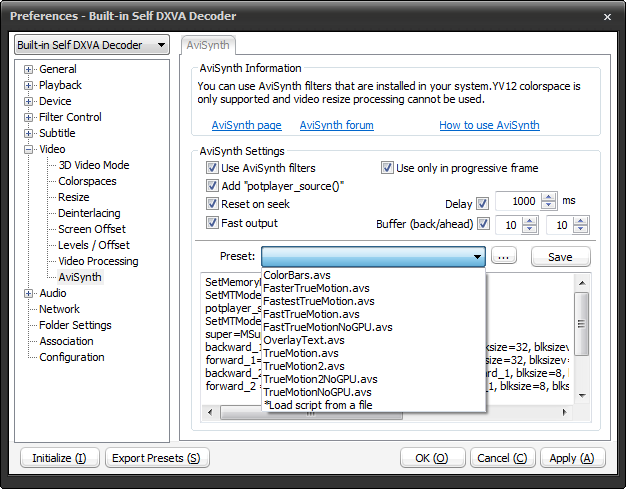
Task: Select Video Processing tree item
Action: coord(98,261)
